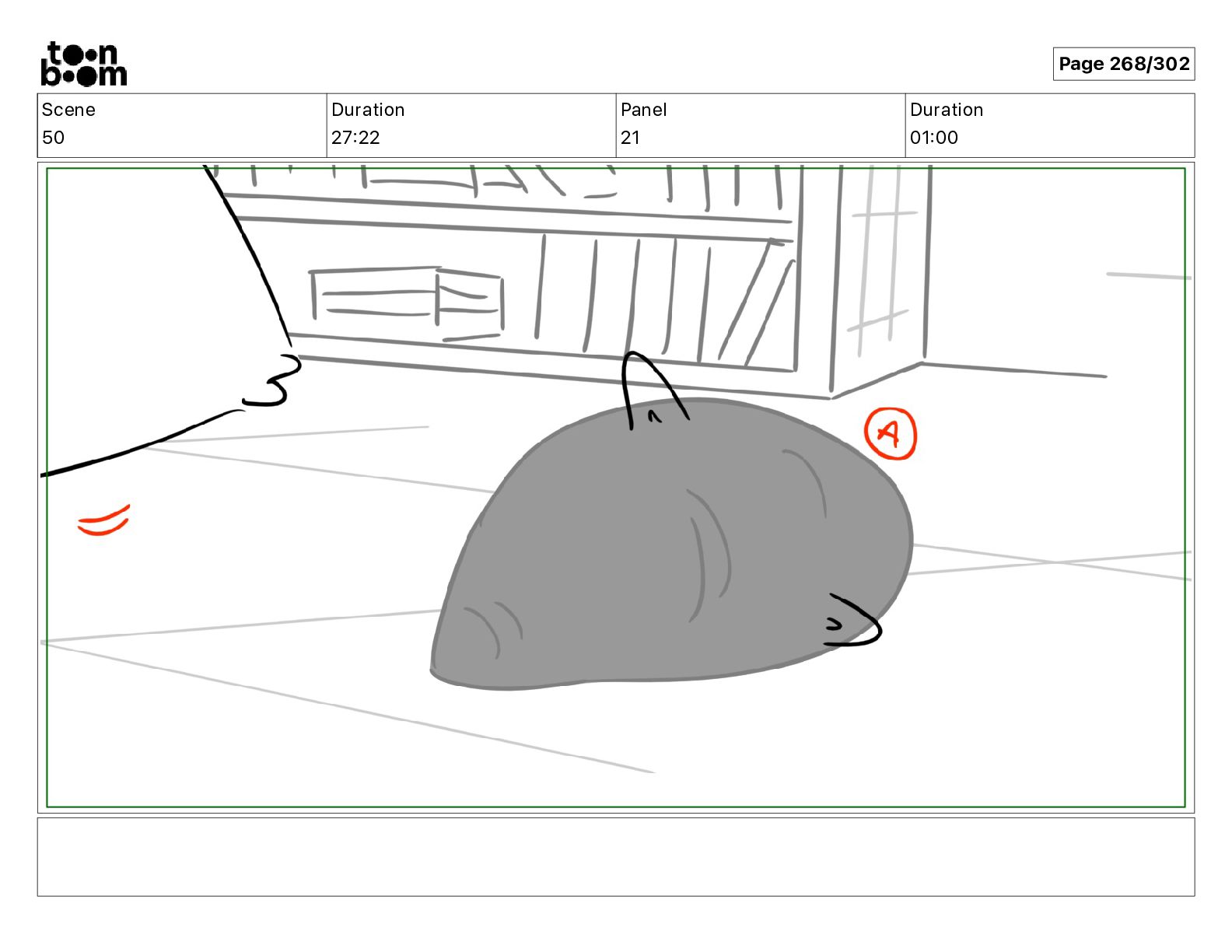The image size is (1232, 952).
Task: Select the Scene 50 header cell
Action: 182,125
